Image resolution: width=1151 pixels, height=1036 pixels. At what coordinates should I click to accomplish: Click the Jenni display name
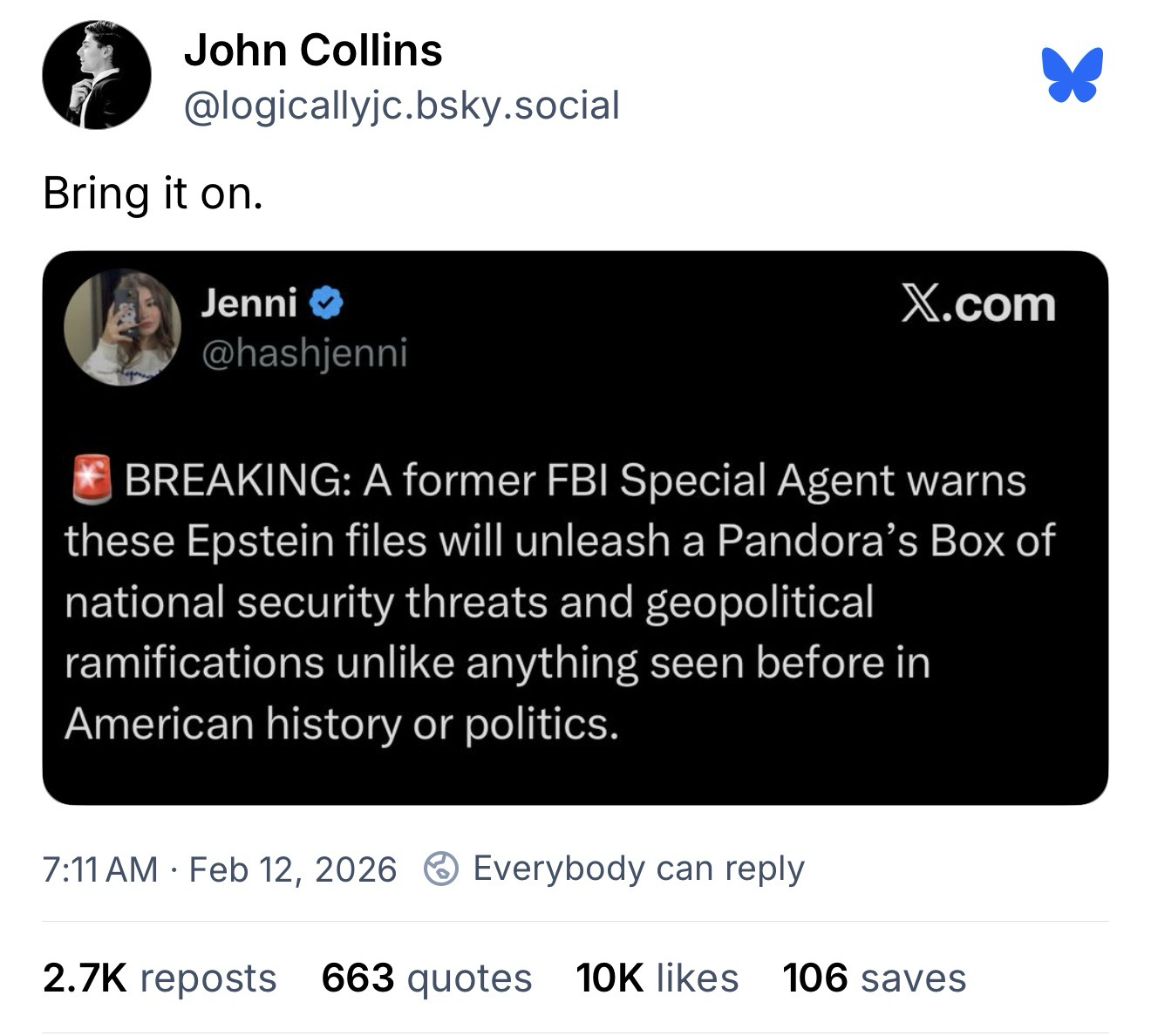249,303
